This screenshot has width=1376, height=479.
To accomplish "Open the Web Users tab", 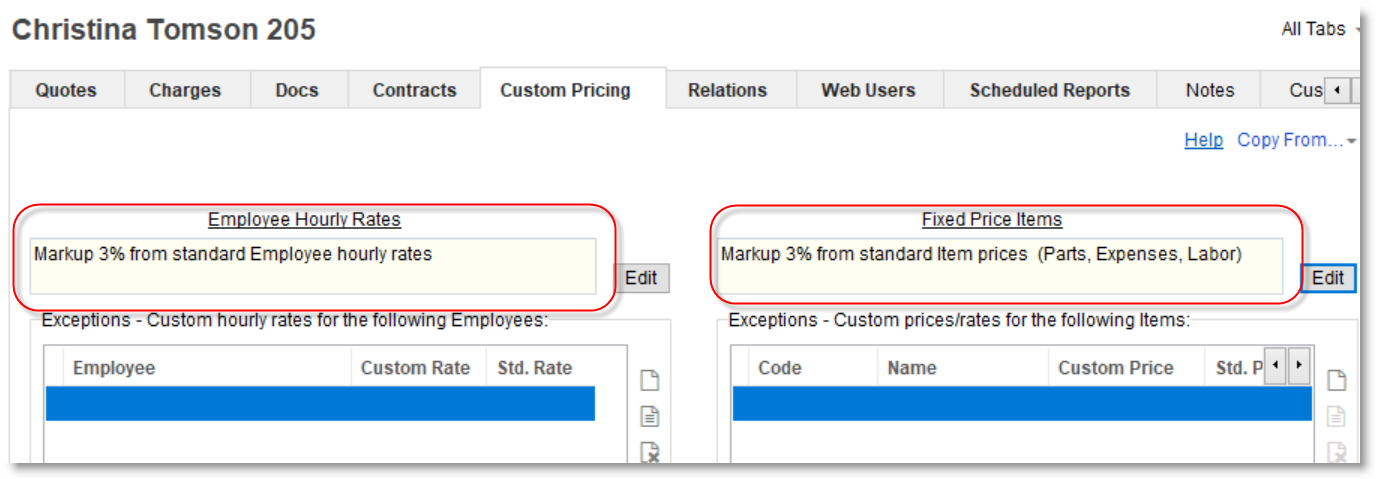I will point(868,90).
